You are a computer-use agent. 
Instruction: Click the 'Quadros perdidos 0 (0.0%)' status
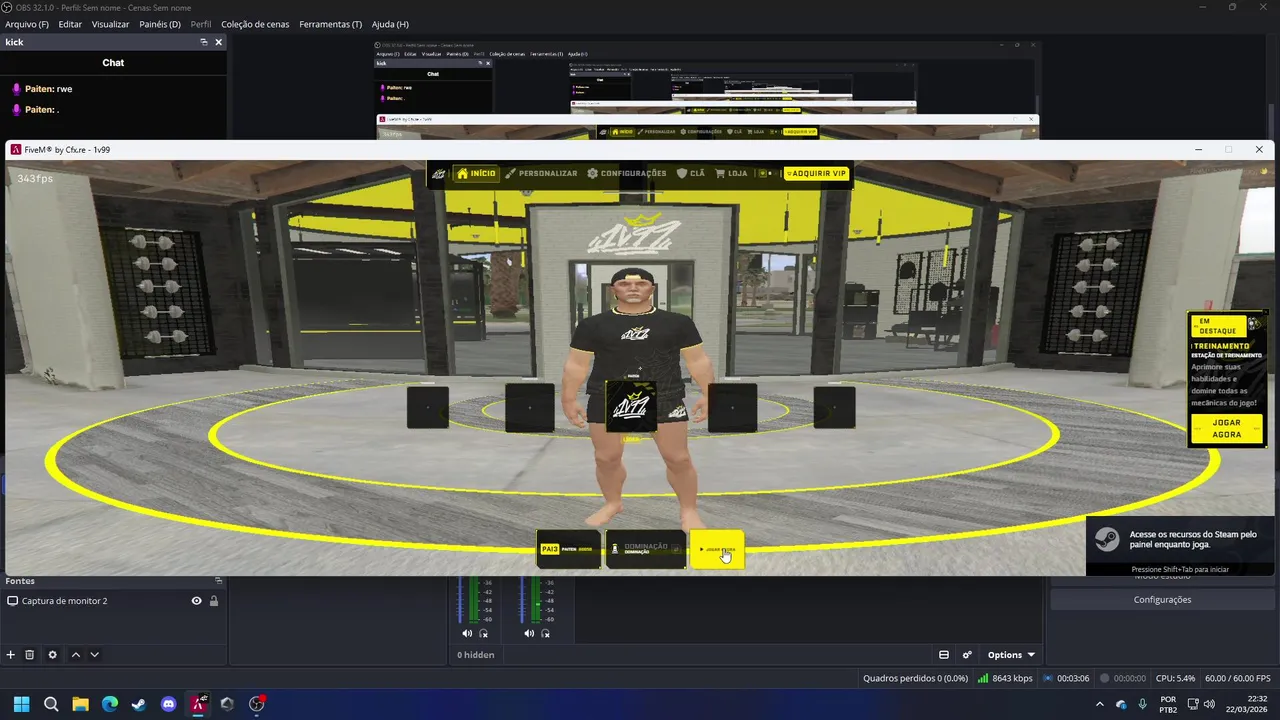pos(915,678)
